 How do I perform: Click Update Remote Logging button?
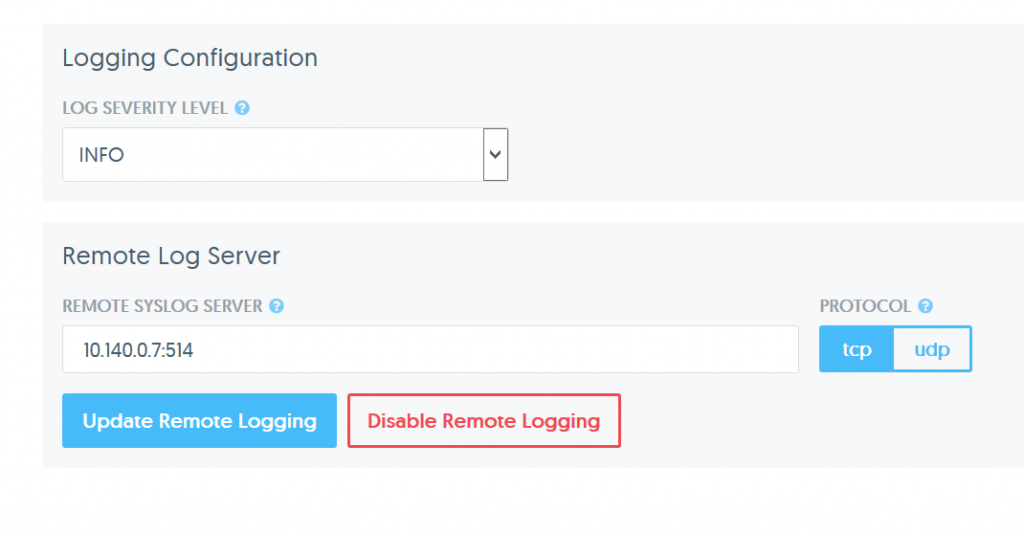[199, 421]
